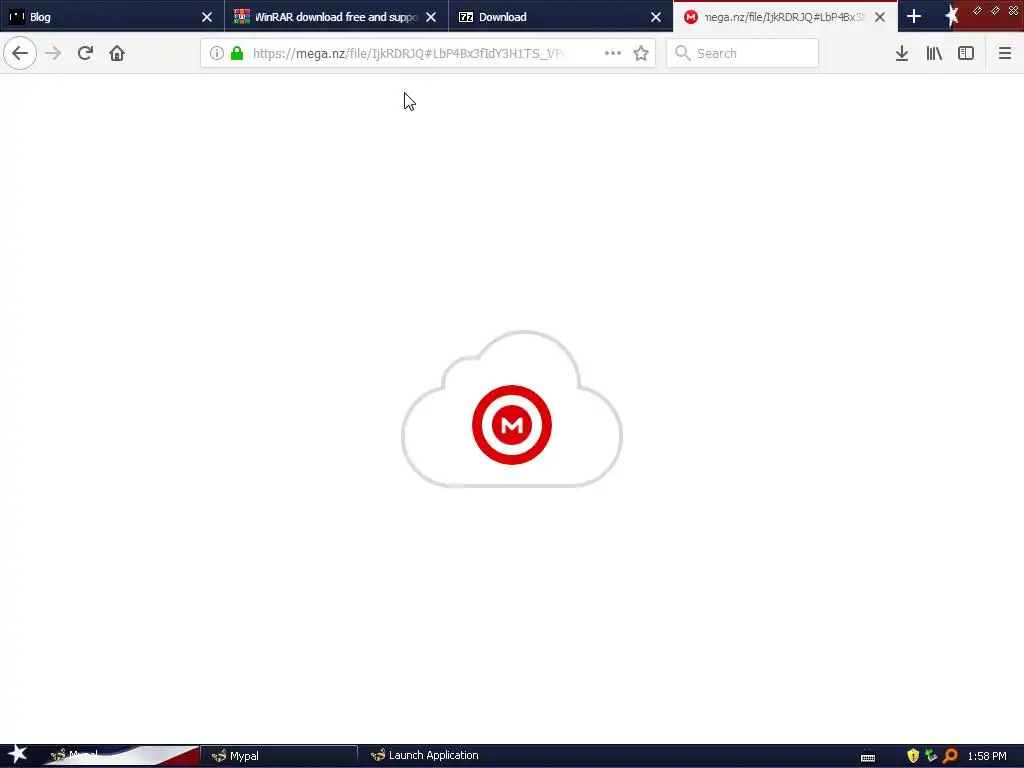The image size is (1024, 768).
Task: Open the on-screen keyboard tray icon
Action: pyautogui.click(x=868, y=756)
